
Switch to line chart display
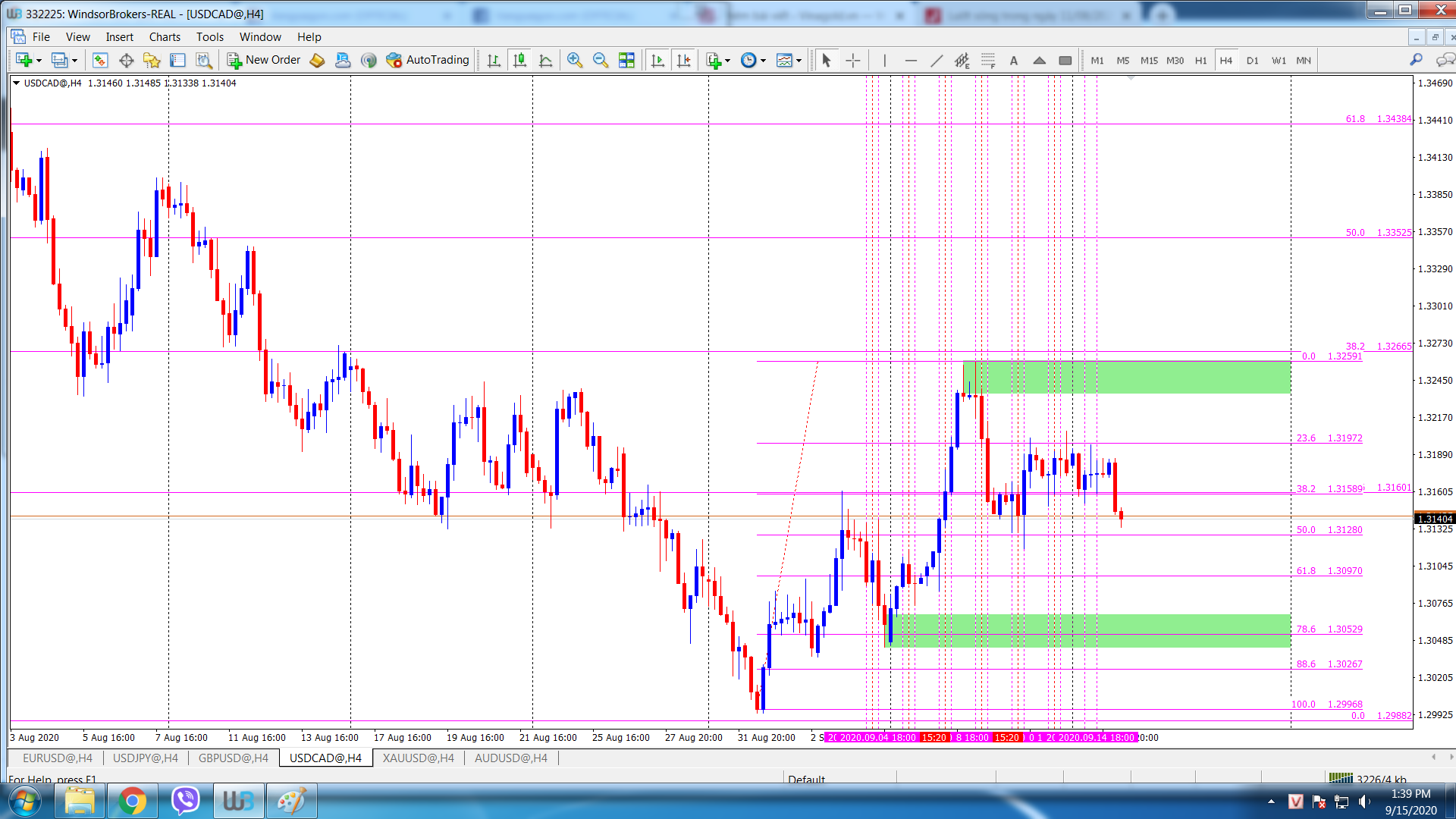[x=545, y=60]
